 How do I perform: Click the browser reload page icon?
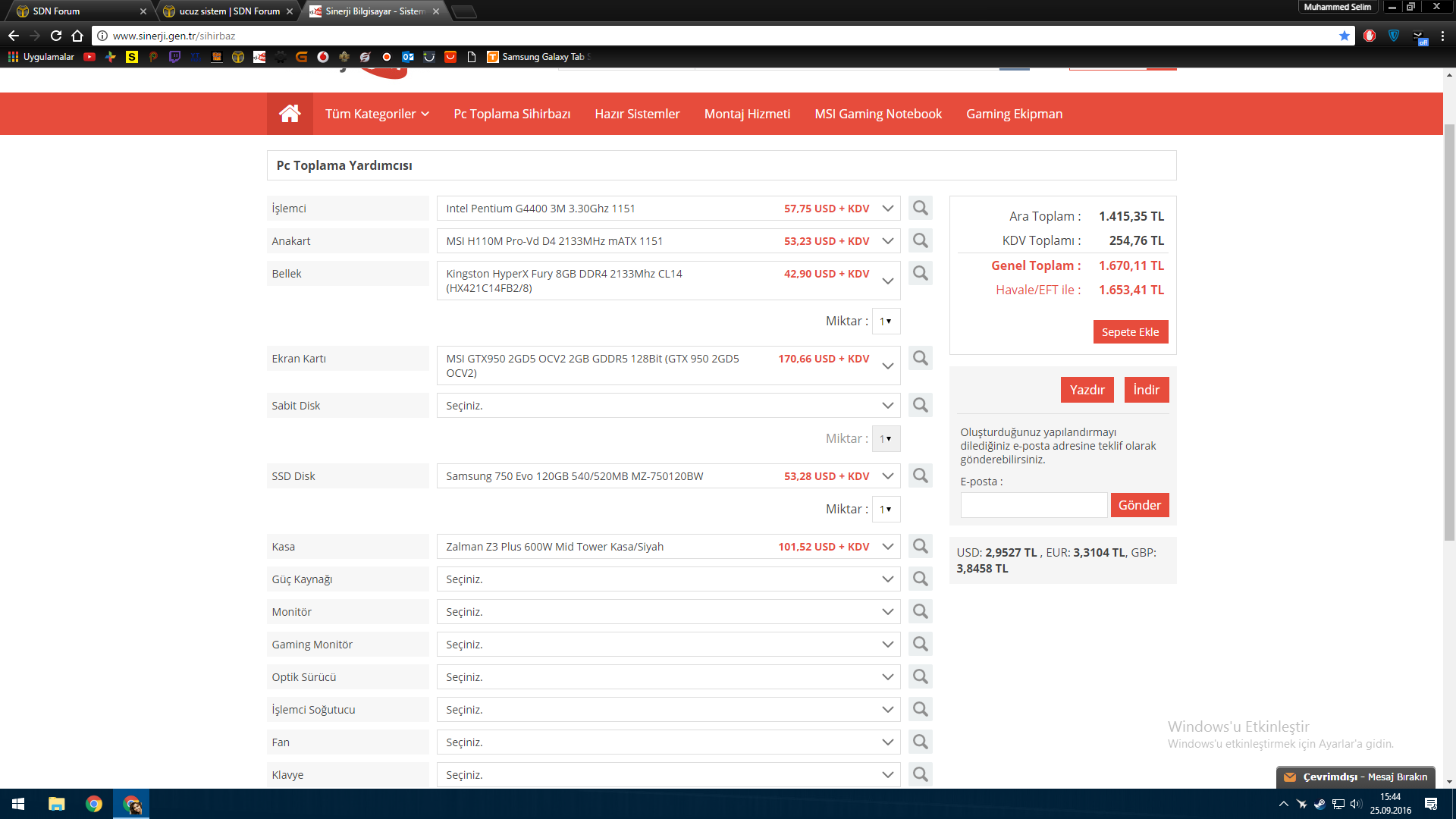tap(56, 36)
